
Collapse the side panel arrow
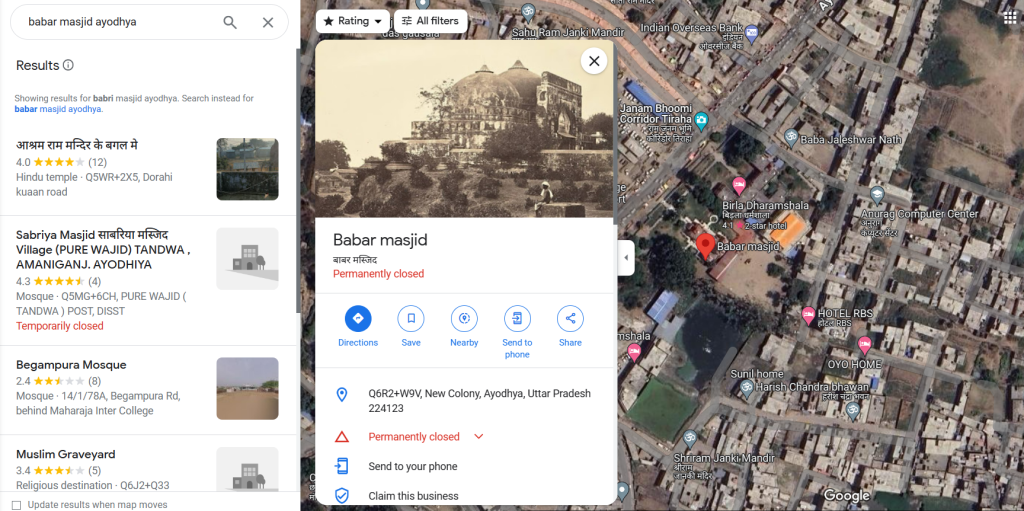[x=627, y=257]
